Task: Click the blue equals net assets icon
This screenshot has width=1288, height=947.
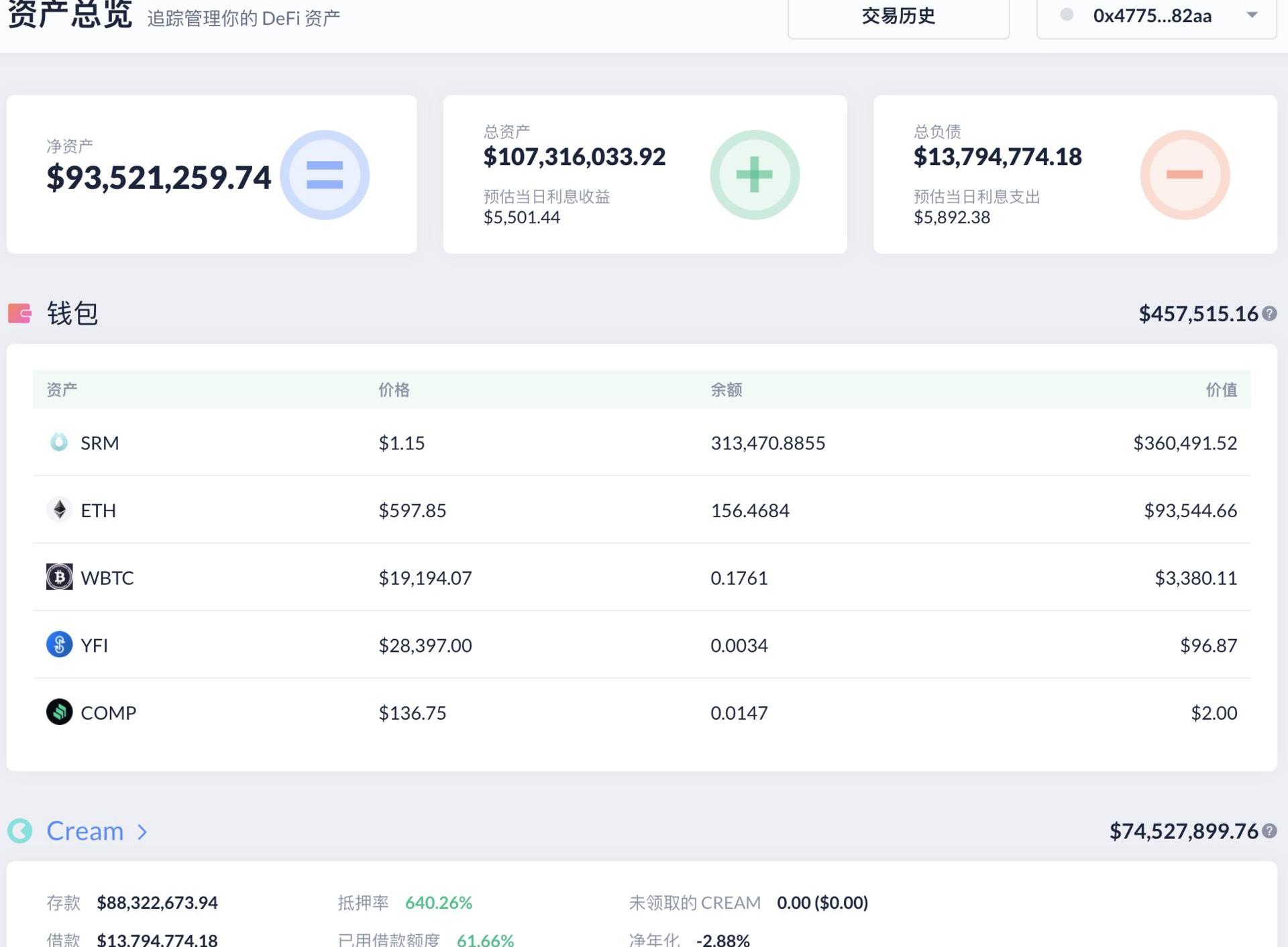Action: [x=325, y=175]
